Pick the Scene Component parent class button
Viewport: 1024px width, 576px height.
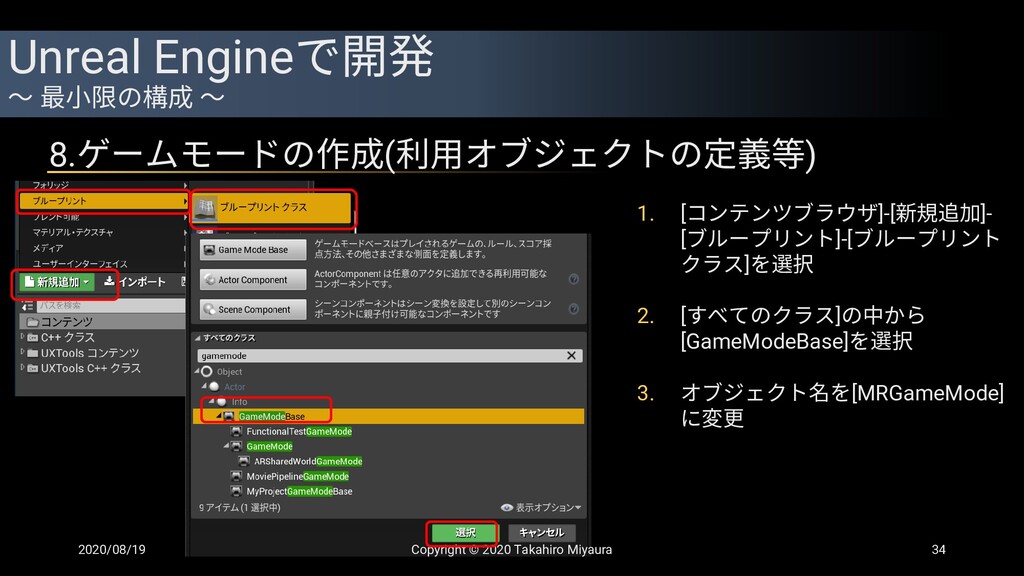click(253, 310)
